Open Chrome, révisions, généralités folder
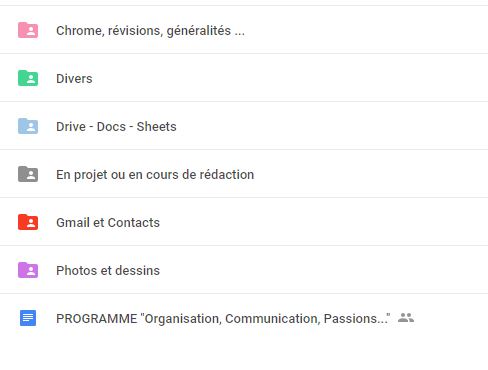Screen dimensions: 488x370 tap(150, 31)
